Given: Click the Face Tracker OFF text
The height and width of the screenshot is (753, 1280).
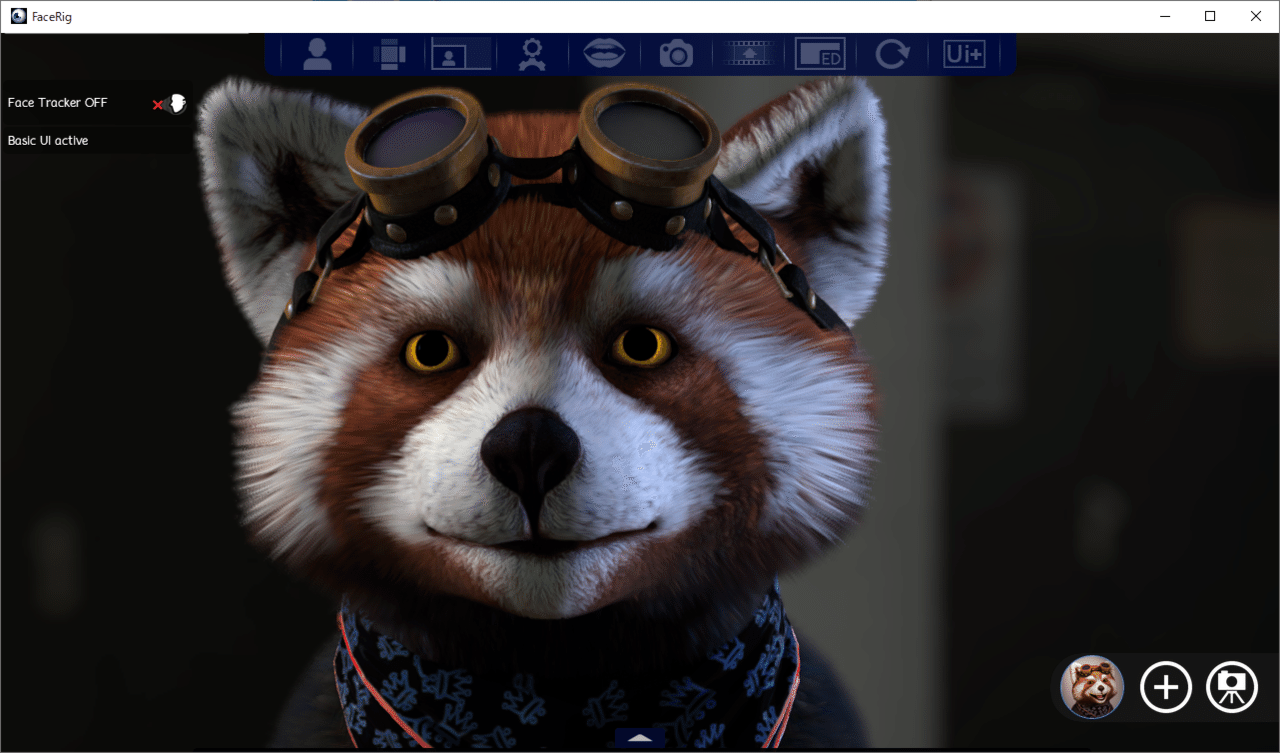Looking at the screenshot, I should coord(57,103).
